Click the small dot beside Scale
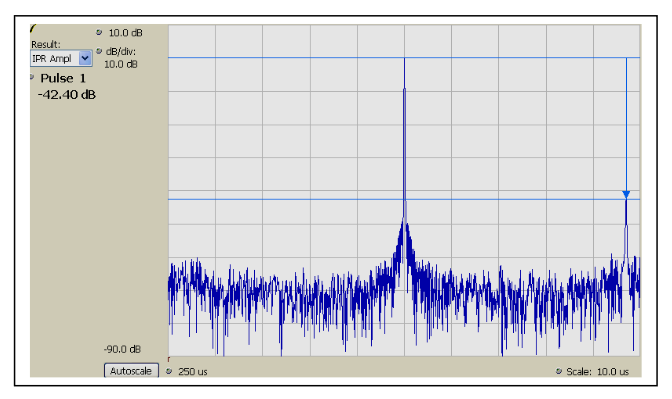This screenshot has width=672, height=399. pyautogui.click(x=558, y=371)
